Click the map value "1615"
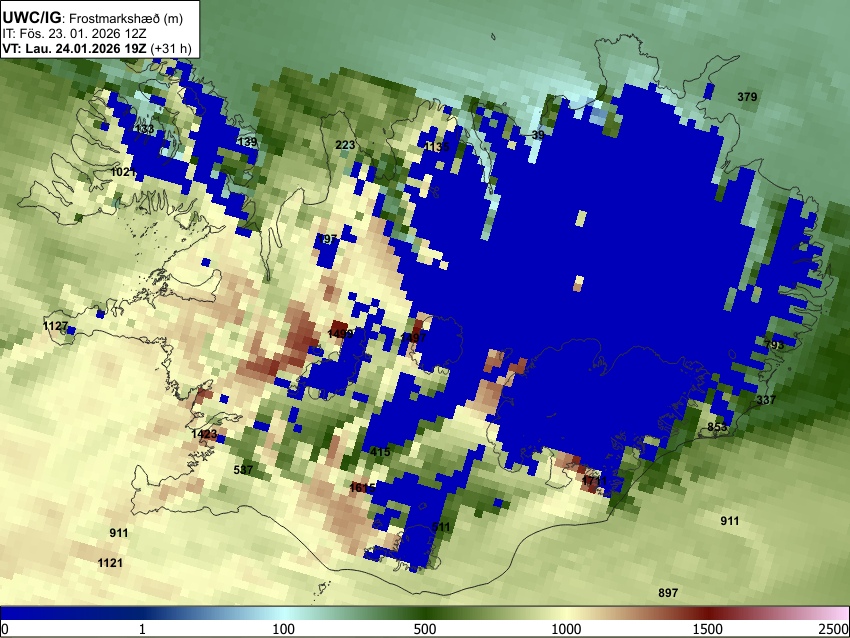850x638 pixels. (362, 488)
